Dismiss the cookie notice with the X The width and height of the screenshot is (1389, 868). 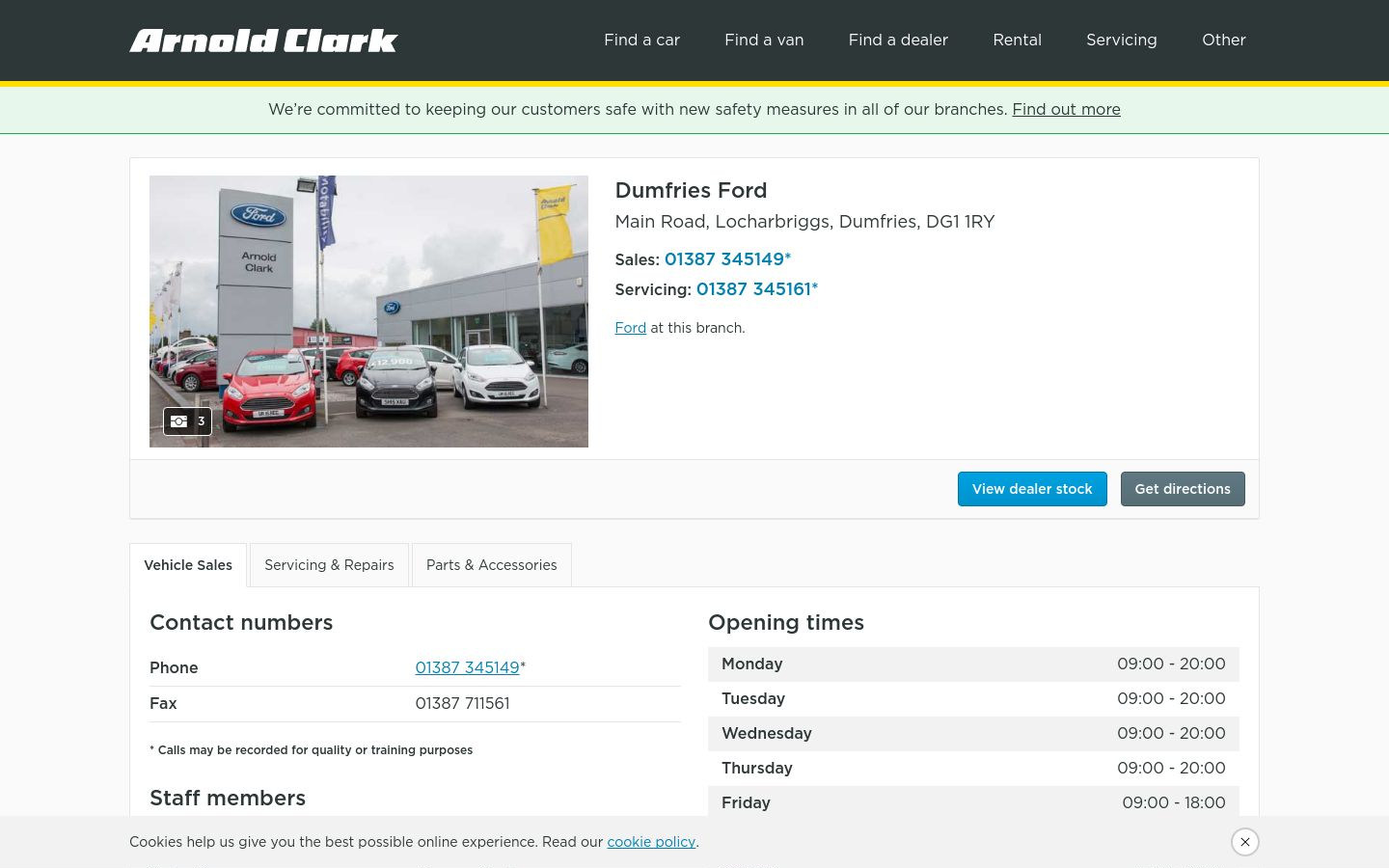[1245, 842]
